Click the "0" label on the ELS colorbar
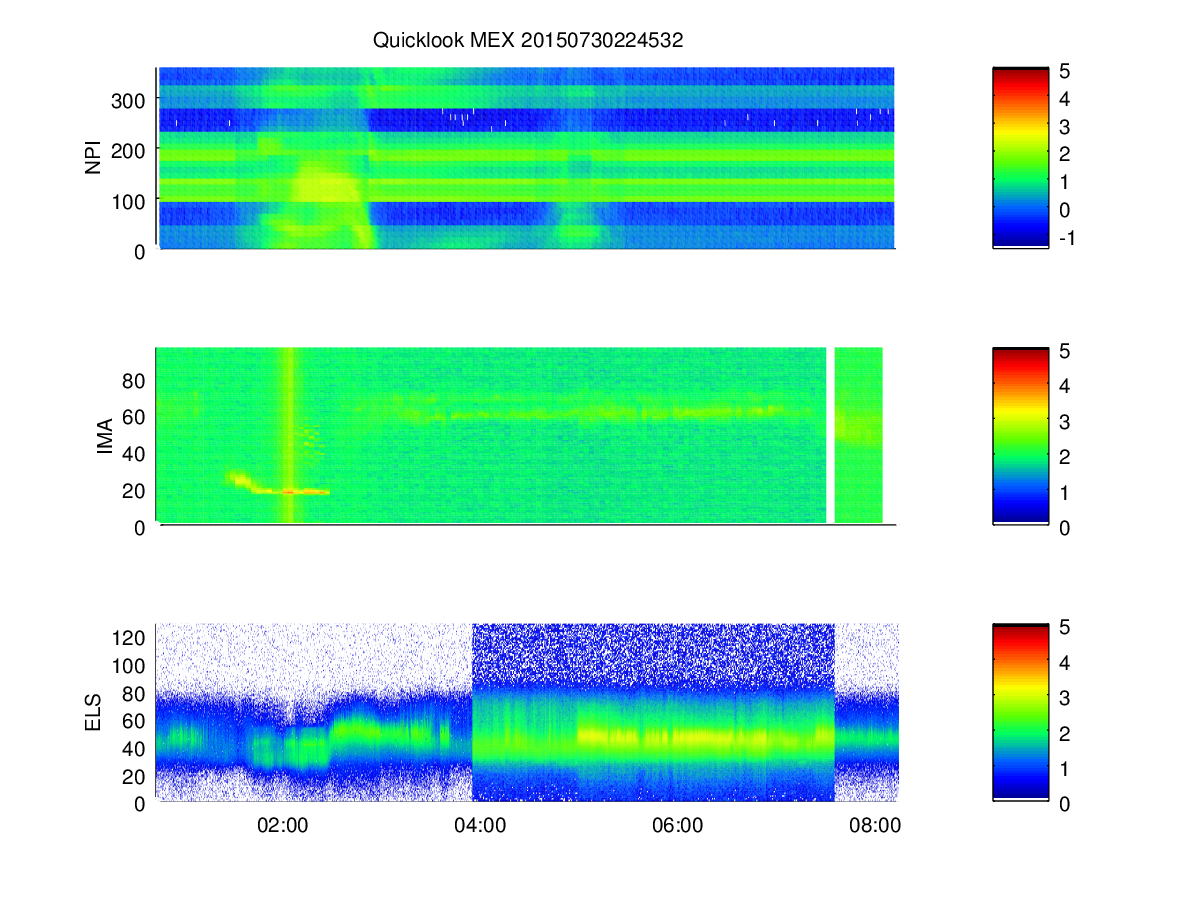This screenshot has width=1200, height=900. [x=1065, y=803]
